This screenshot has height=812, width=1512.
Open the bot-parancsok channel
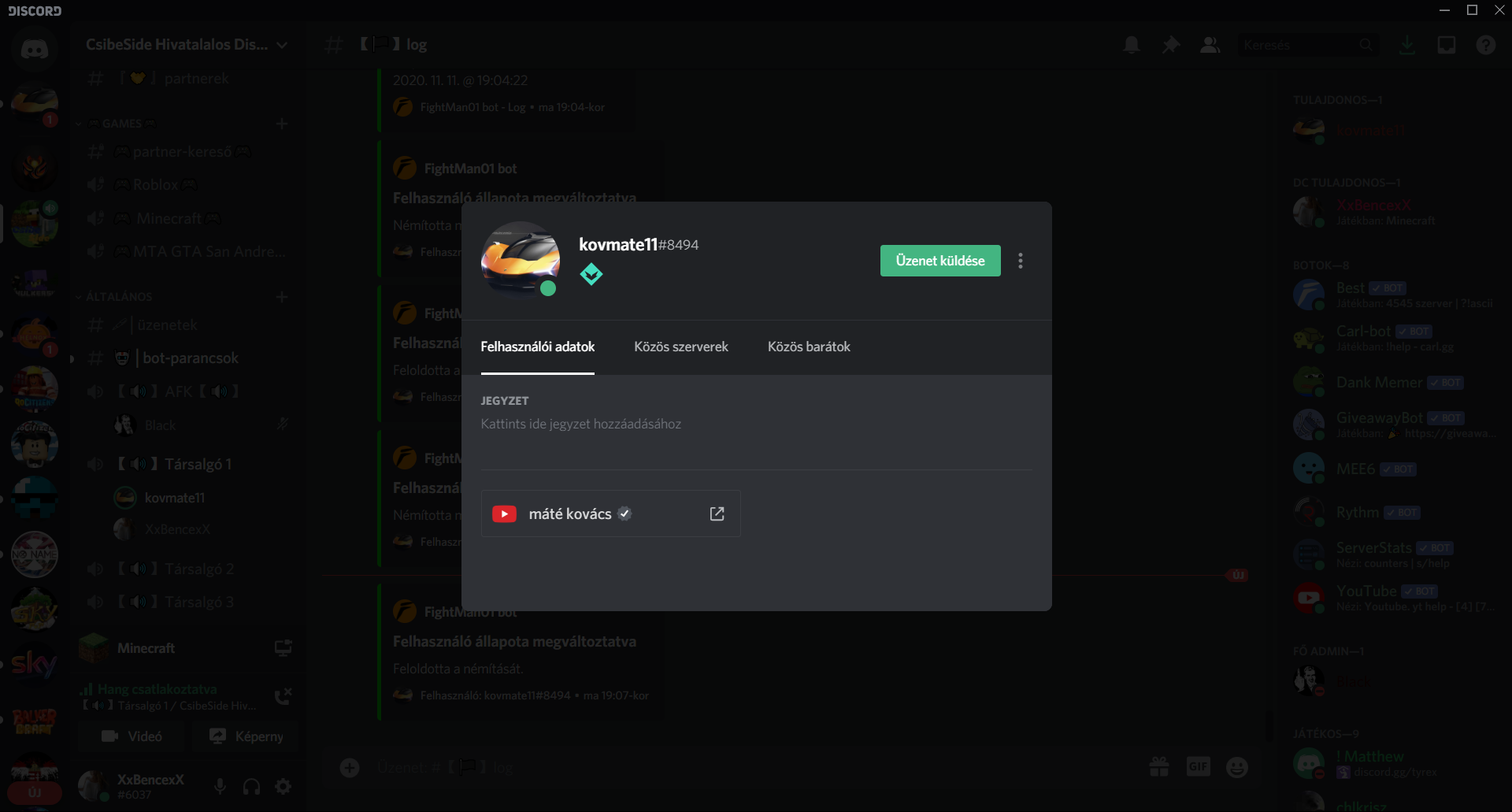pos(189,358)
